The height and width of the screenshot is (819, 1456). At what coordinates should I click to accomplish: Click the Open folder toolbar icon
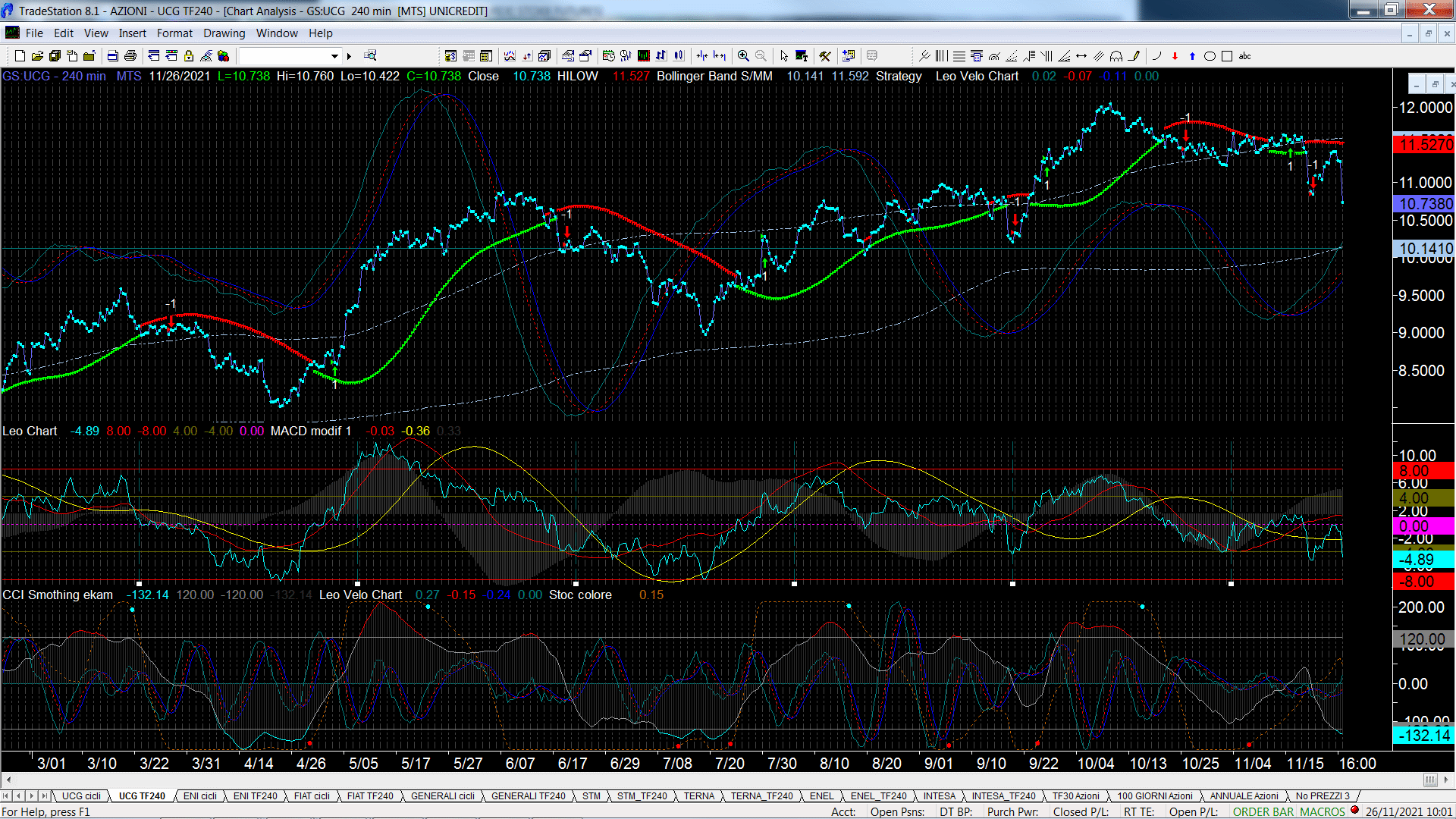pyautogui.click(x=37, y=55)
